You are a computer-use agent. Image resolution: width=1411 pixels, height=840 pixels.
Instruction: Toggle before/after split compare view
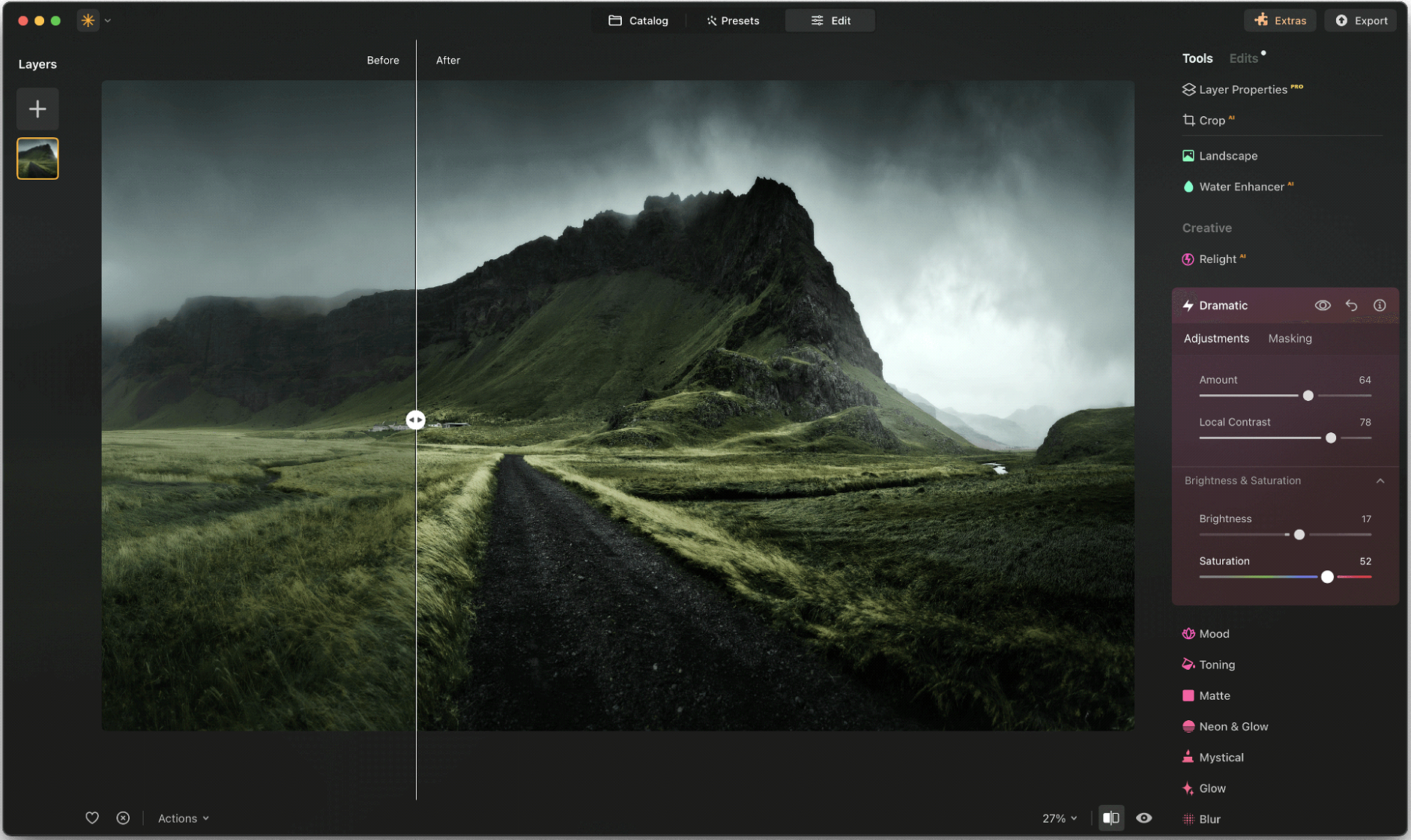(1111, 818)
